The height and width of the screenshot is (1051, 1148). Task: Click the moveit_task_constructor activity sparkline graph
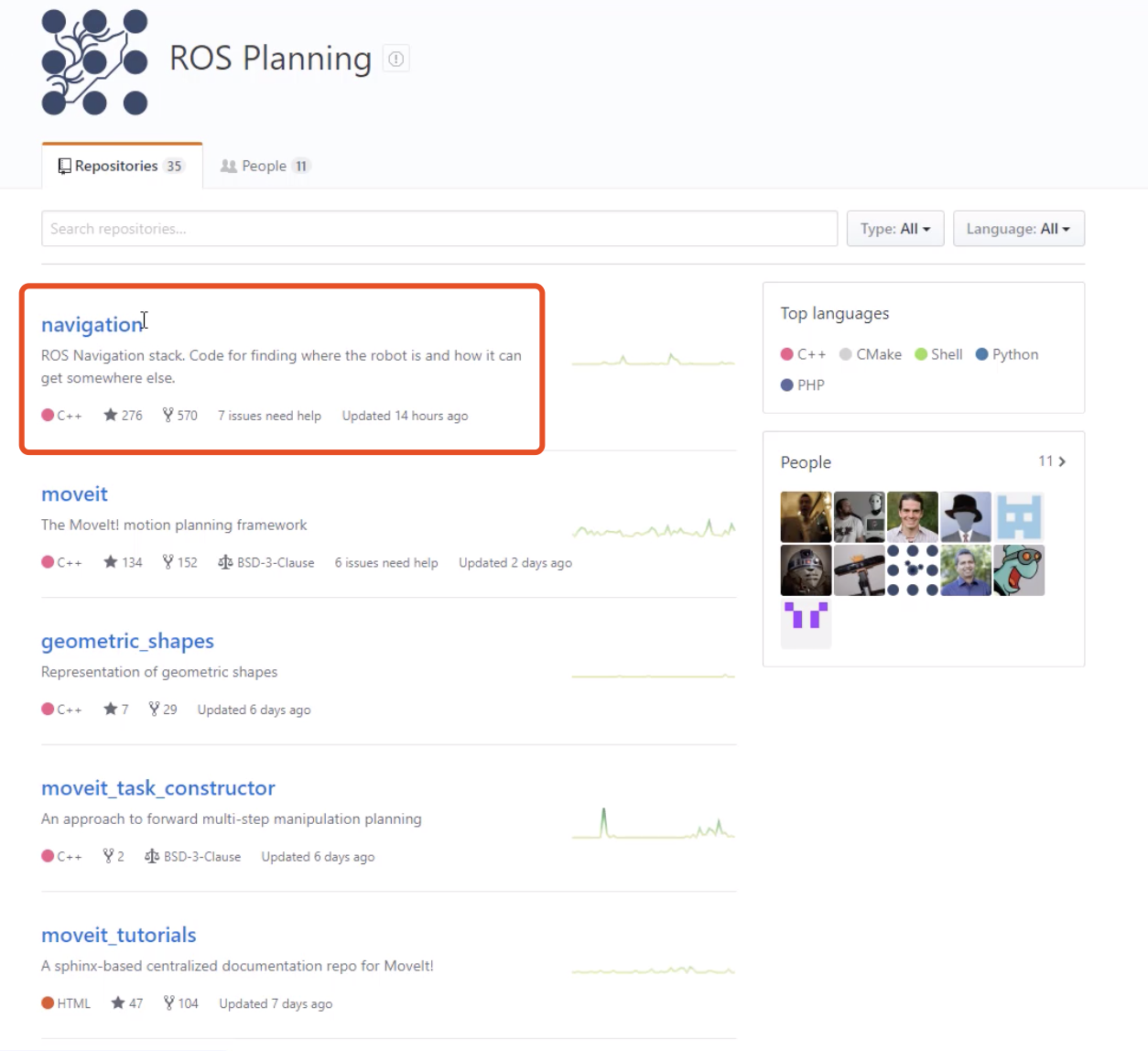tap(653, 823)
